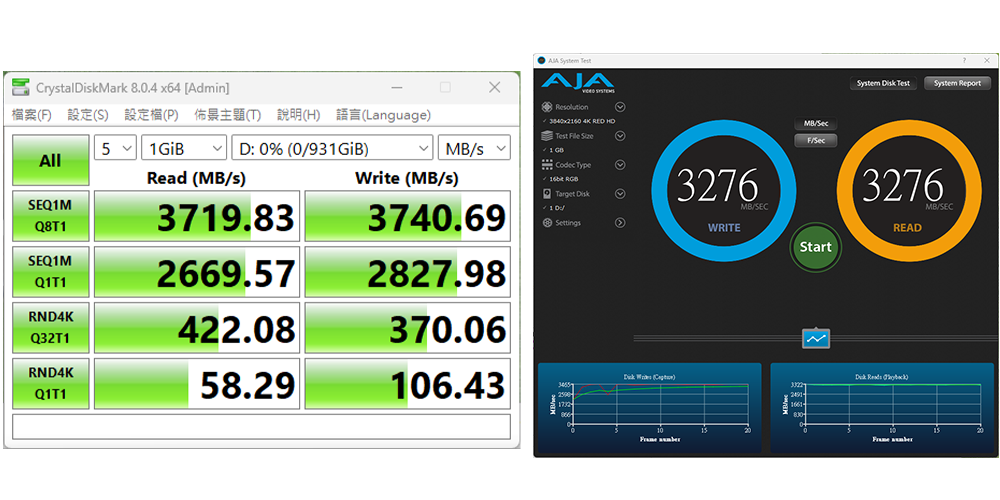The width and height of the screenshot is (1000, 500).
Task: Click the Test File Size stack icon
Action: click(x=546, y=136)
